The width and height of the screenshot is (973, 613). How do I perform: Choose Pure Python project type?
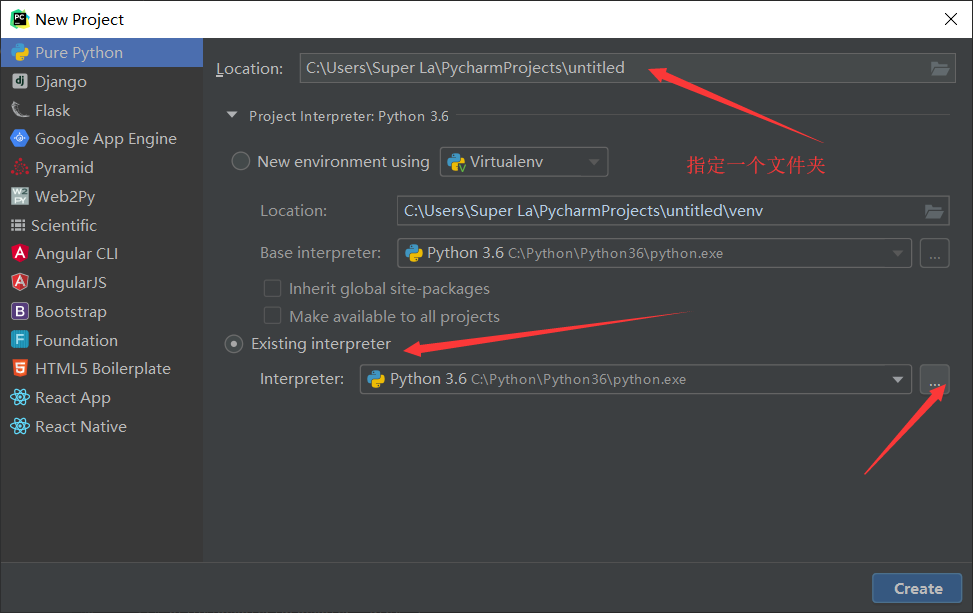[102, 53]
